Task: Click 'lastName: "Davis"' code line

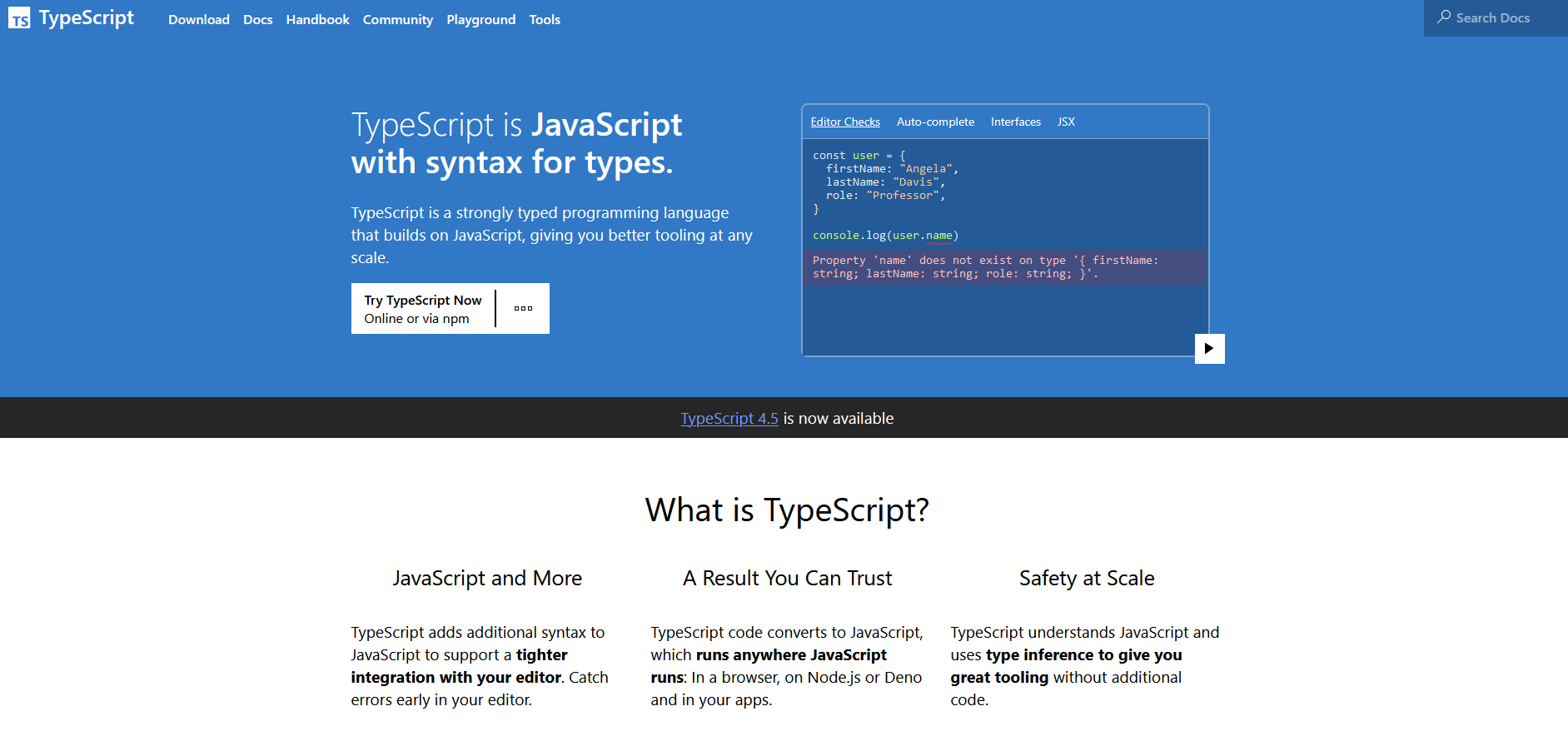Action: [885, 182]
